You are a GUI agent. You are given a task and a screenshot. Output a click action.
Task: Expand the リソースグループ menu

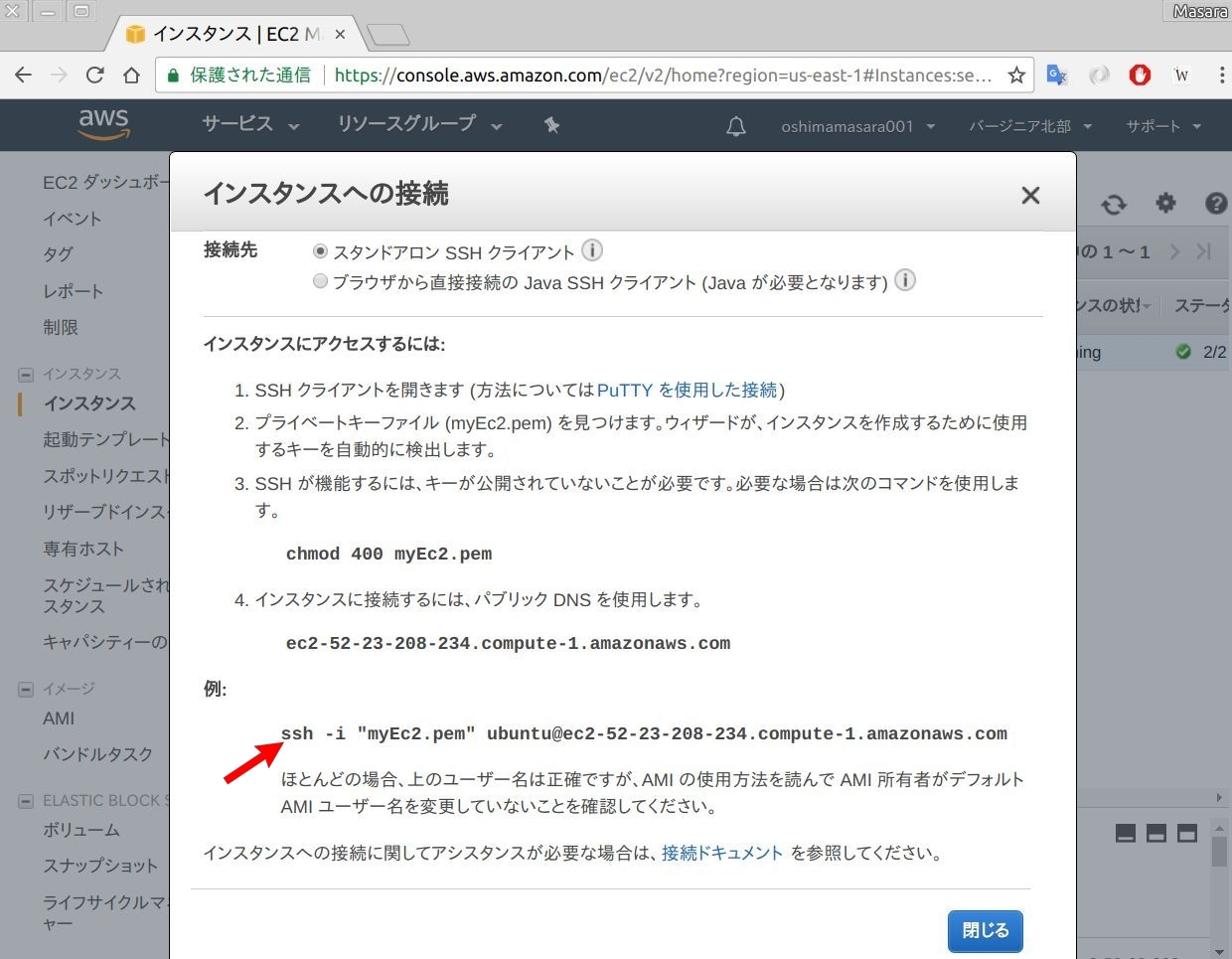pyautogui.click(x=419, y=124)
